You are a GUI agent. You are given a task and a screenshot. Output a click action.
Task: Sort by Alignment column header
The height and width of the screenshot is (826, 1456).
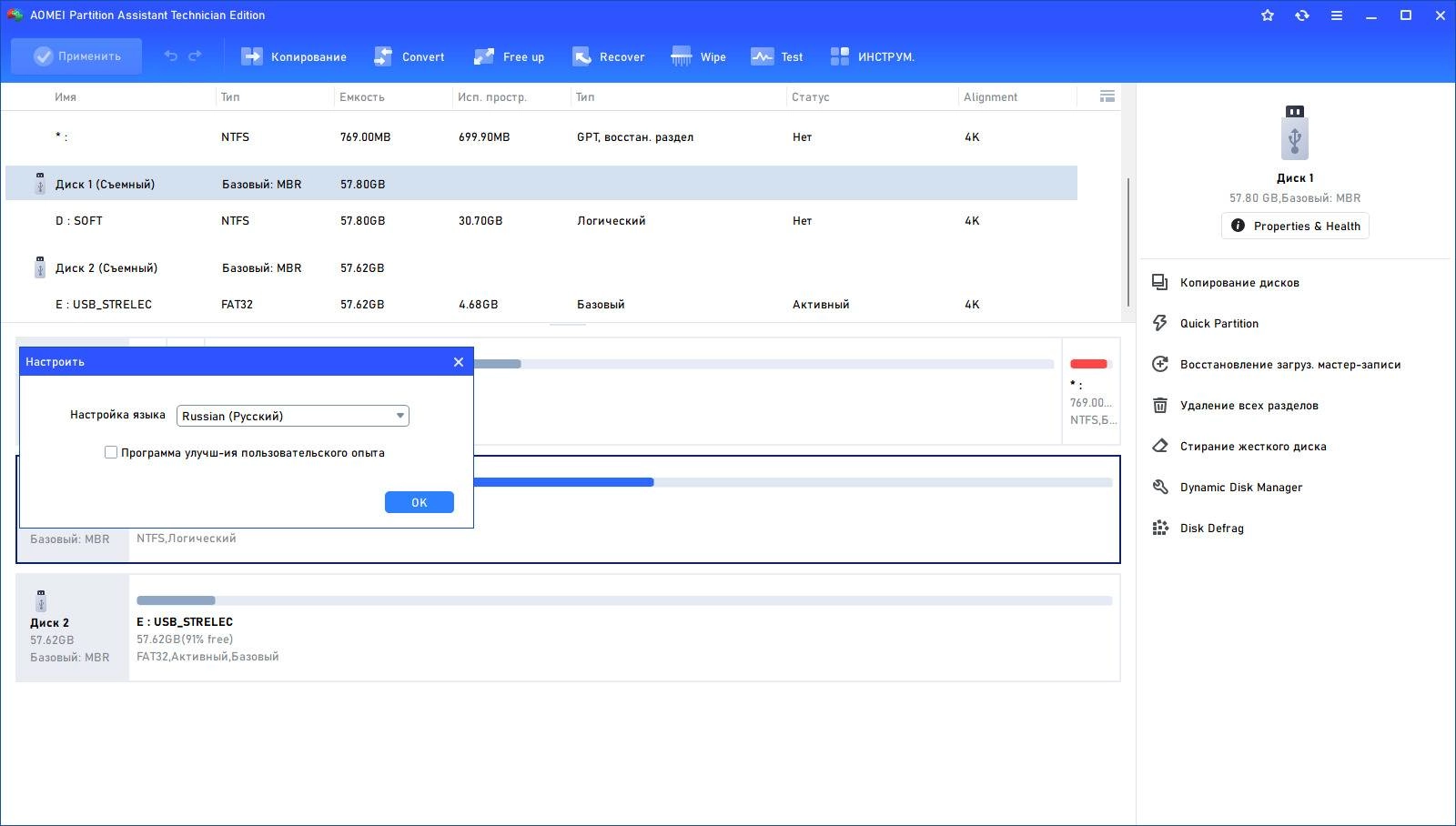point(990,97)
